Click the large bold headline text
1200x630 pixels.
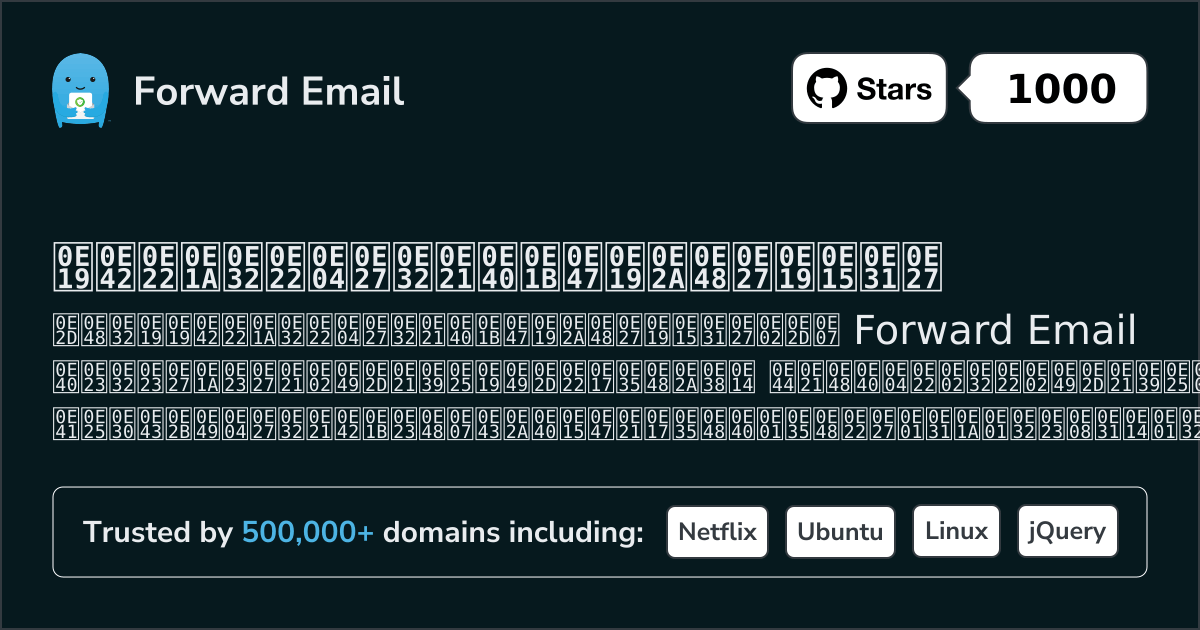pos(495,265)
